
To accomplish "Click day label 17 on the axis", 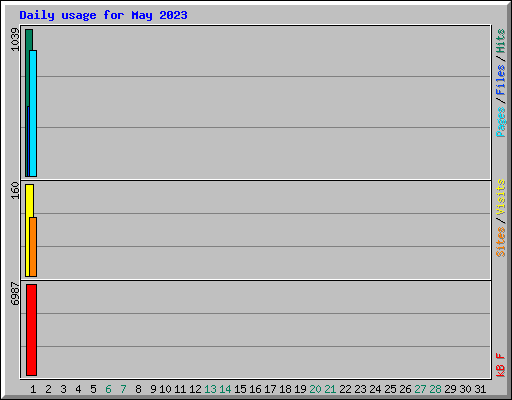I will [x=270, y=389].
